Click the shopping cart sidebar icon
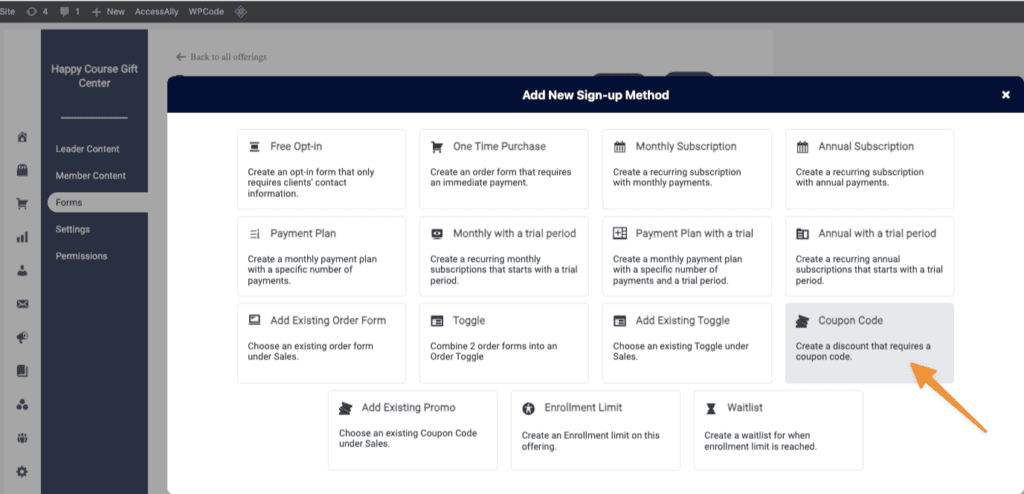Viewport: 1024px width, 494px height. [22, 204]
